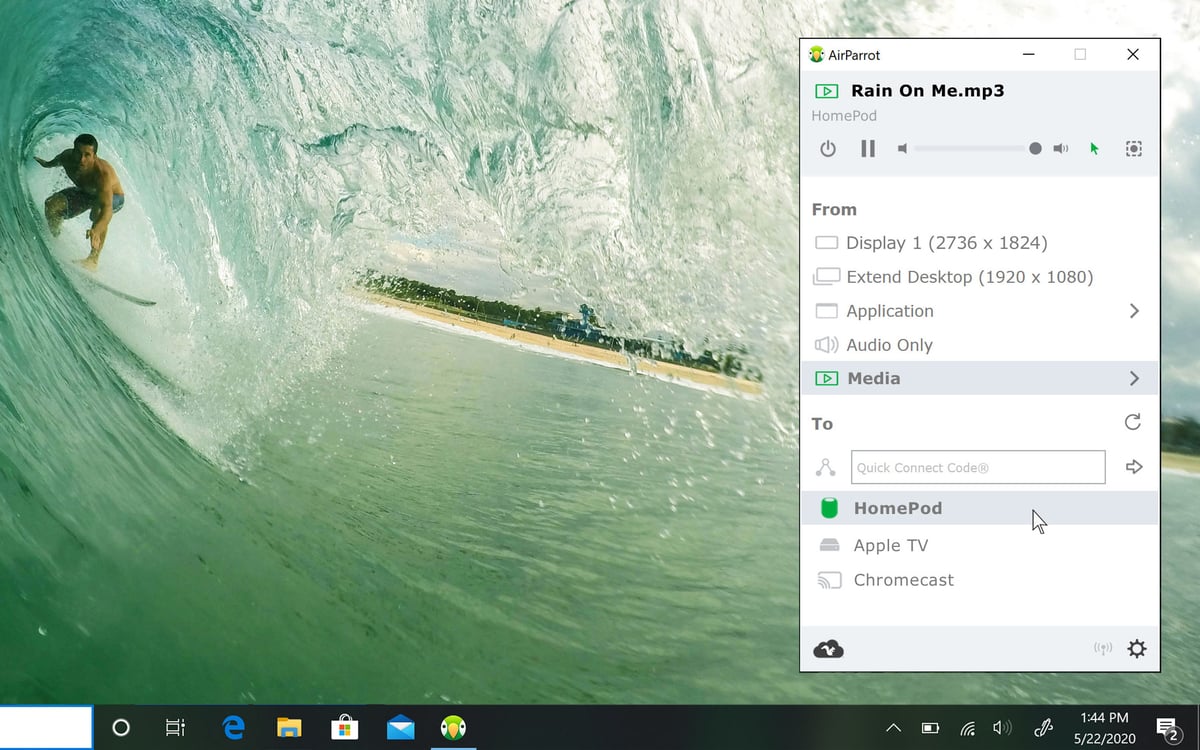Screen dimensions: 1200x750
Task: Click the fullscreen frame icon
Action: (x=1133, y=149)
